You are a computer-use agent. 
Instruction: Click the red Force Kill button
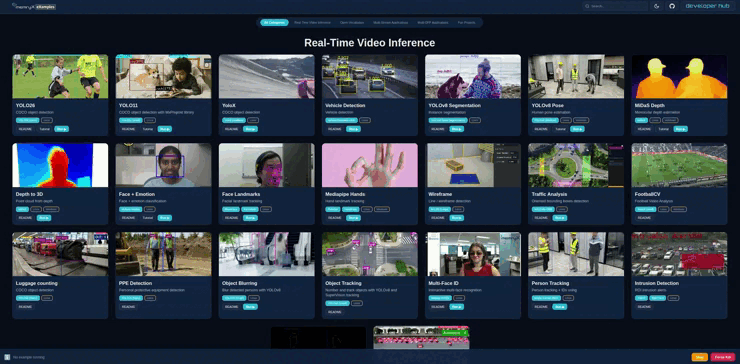point(723,357)
